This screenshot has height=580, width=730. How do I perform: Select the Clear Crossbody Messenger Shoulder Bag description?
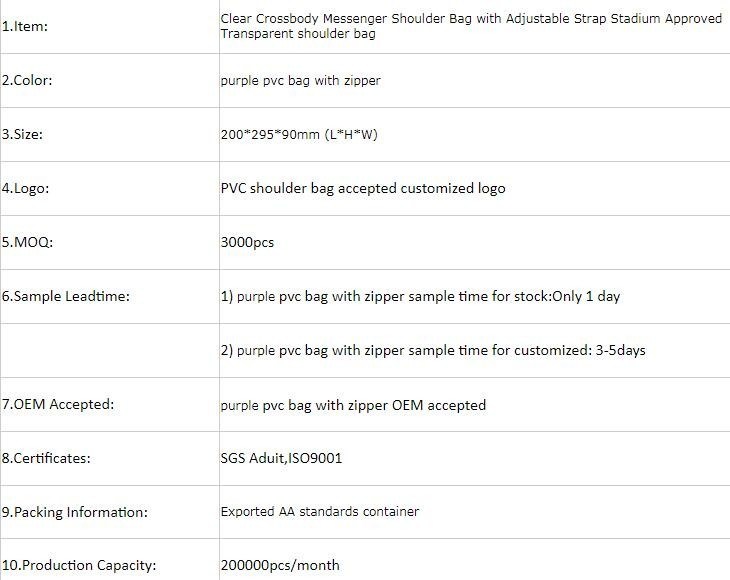(x=471, y=26)
